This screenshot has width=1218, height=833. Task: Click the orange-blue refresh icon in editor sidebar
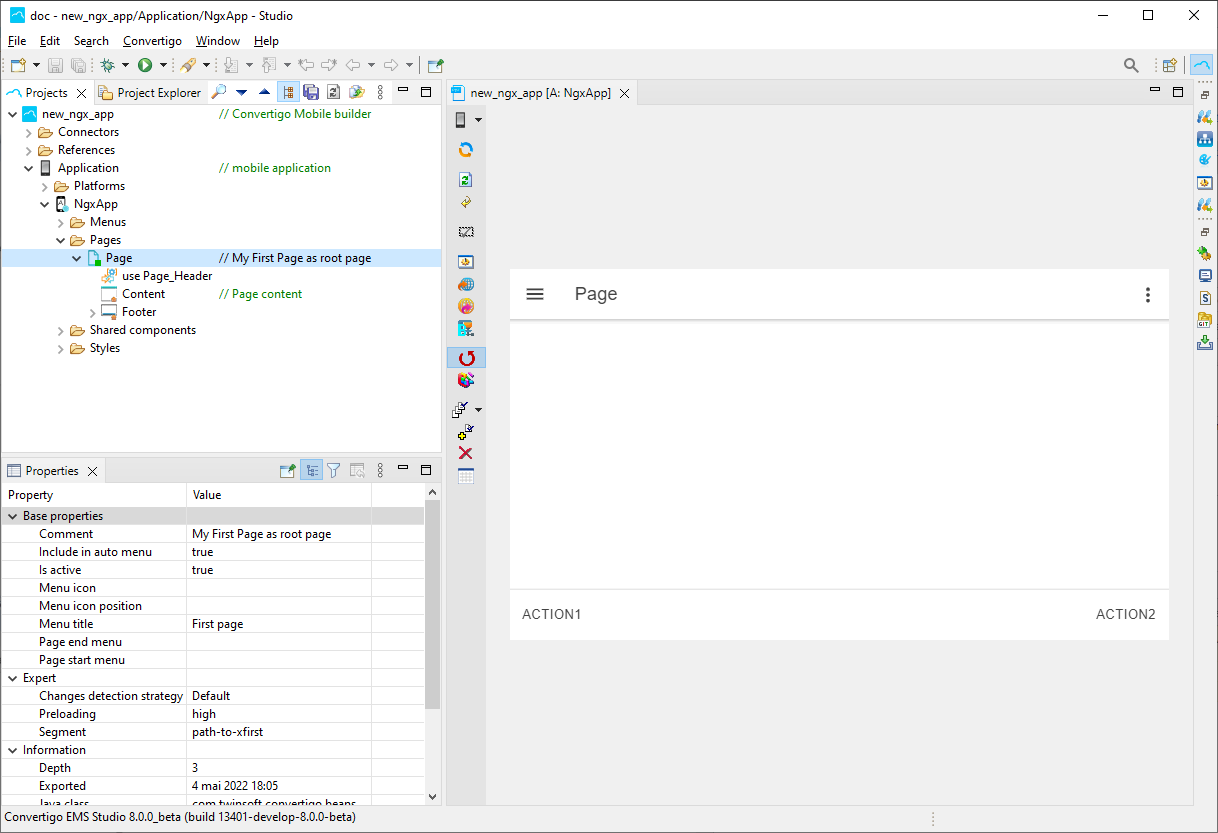(465, 150)
